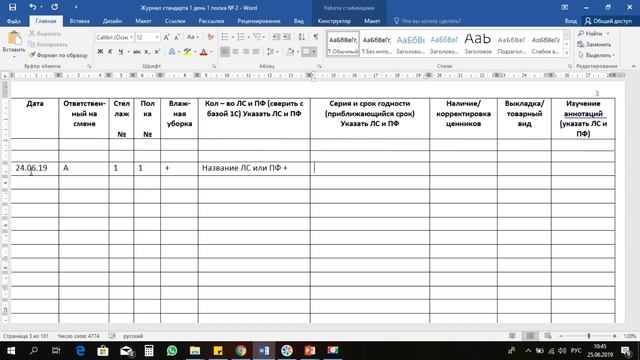Decrease font size with the small A icon

tap(177, 37)
